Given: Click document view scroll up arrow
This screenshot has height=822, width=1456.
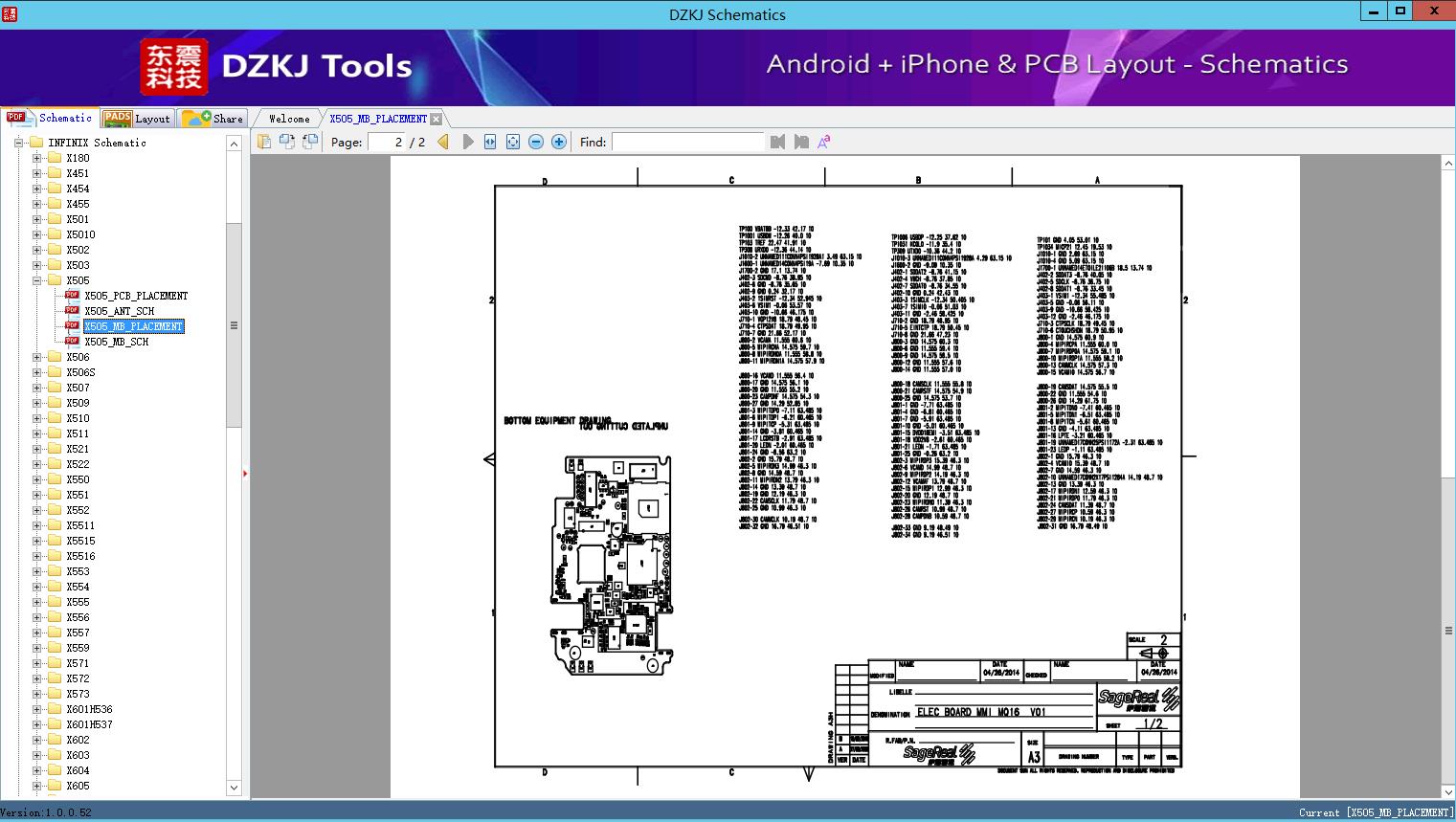Looking at the screenshot, I should pyautogui.click(x=1448, y=164).
